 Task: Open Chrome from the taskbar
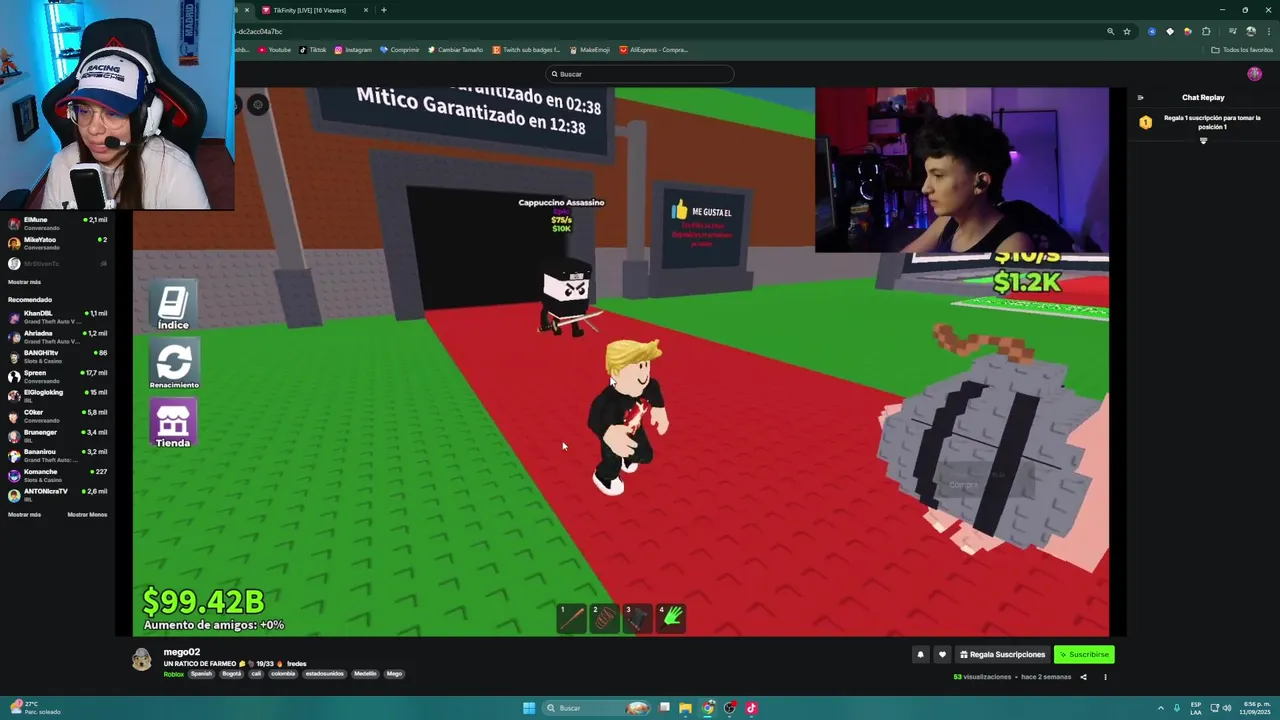(x=708, y=708)
